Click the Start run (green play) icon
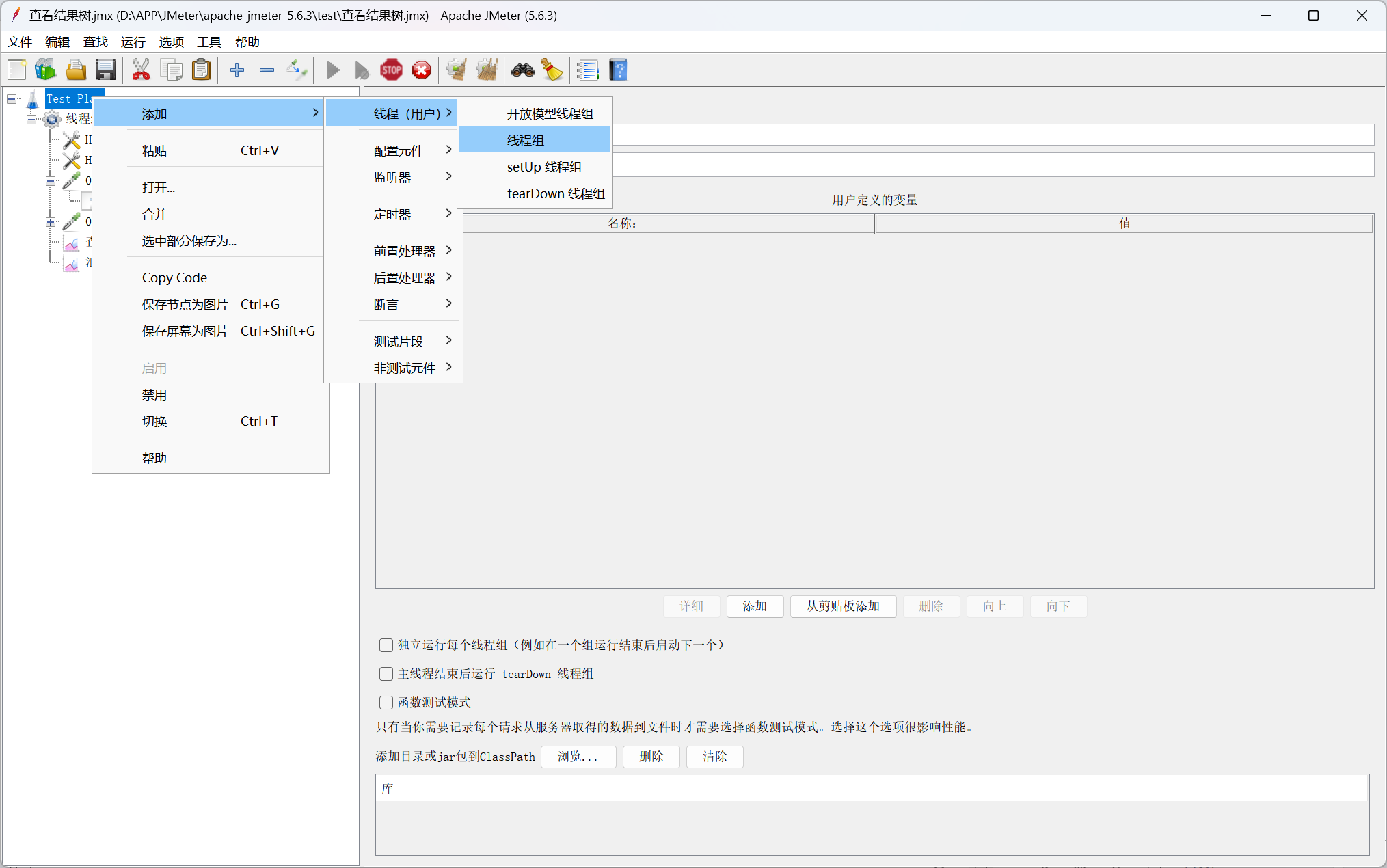The image size is (1387, 868). point(333,70)
